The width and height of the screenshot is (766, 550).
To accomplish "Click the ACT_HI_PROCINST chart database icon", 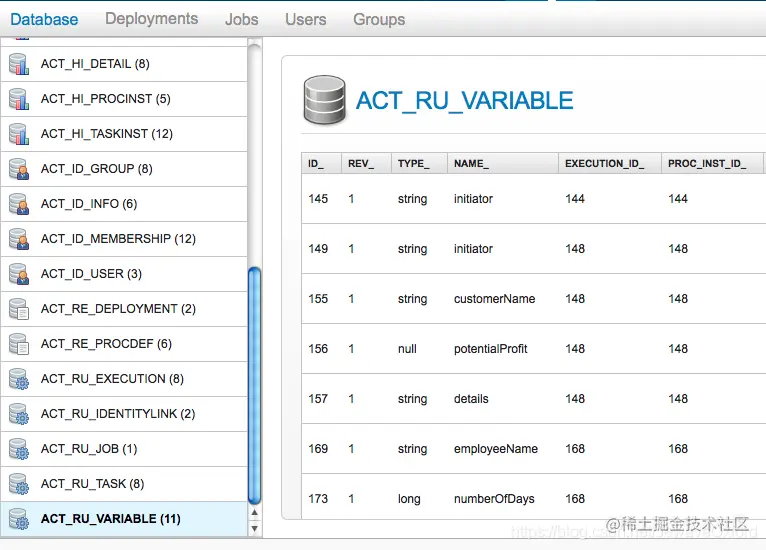I will [19, 99].
